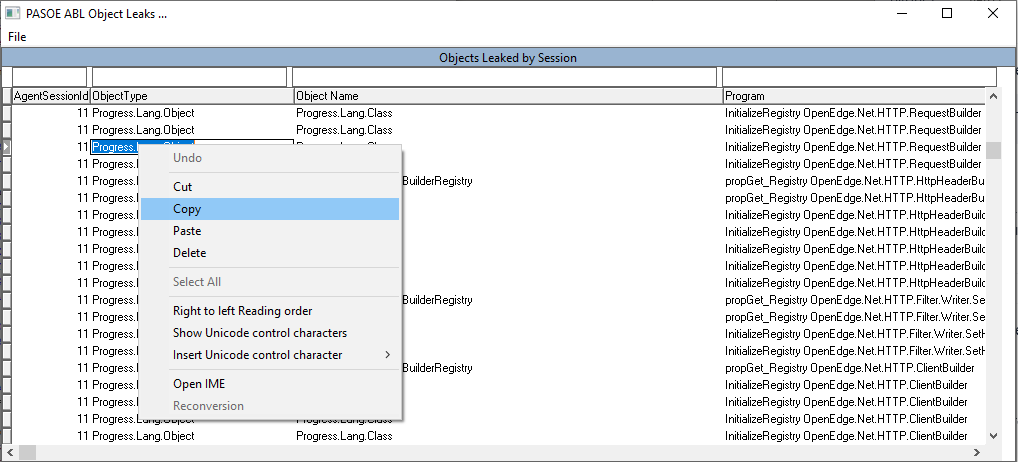This screenshot has height=462, width=1018.
Task: Click the Object Name column header
Action: coord(508,96)
